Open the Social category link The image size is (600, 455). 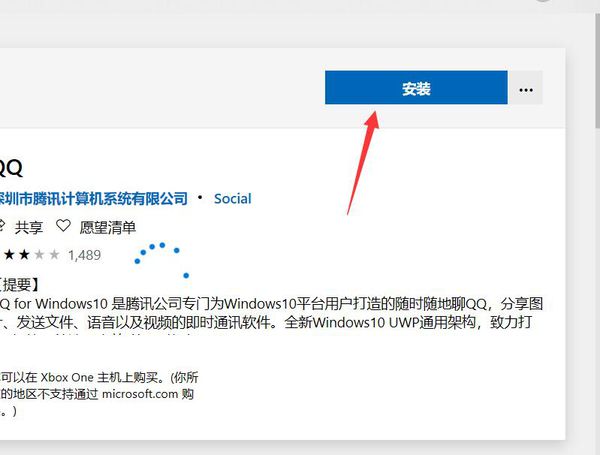(232, 199)
